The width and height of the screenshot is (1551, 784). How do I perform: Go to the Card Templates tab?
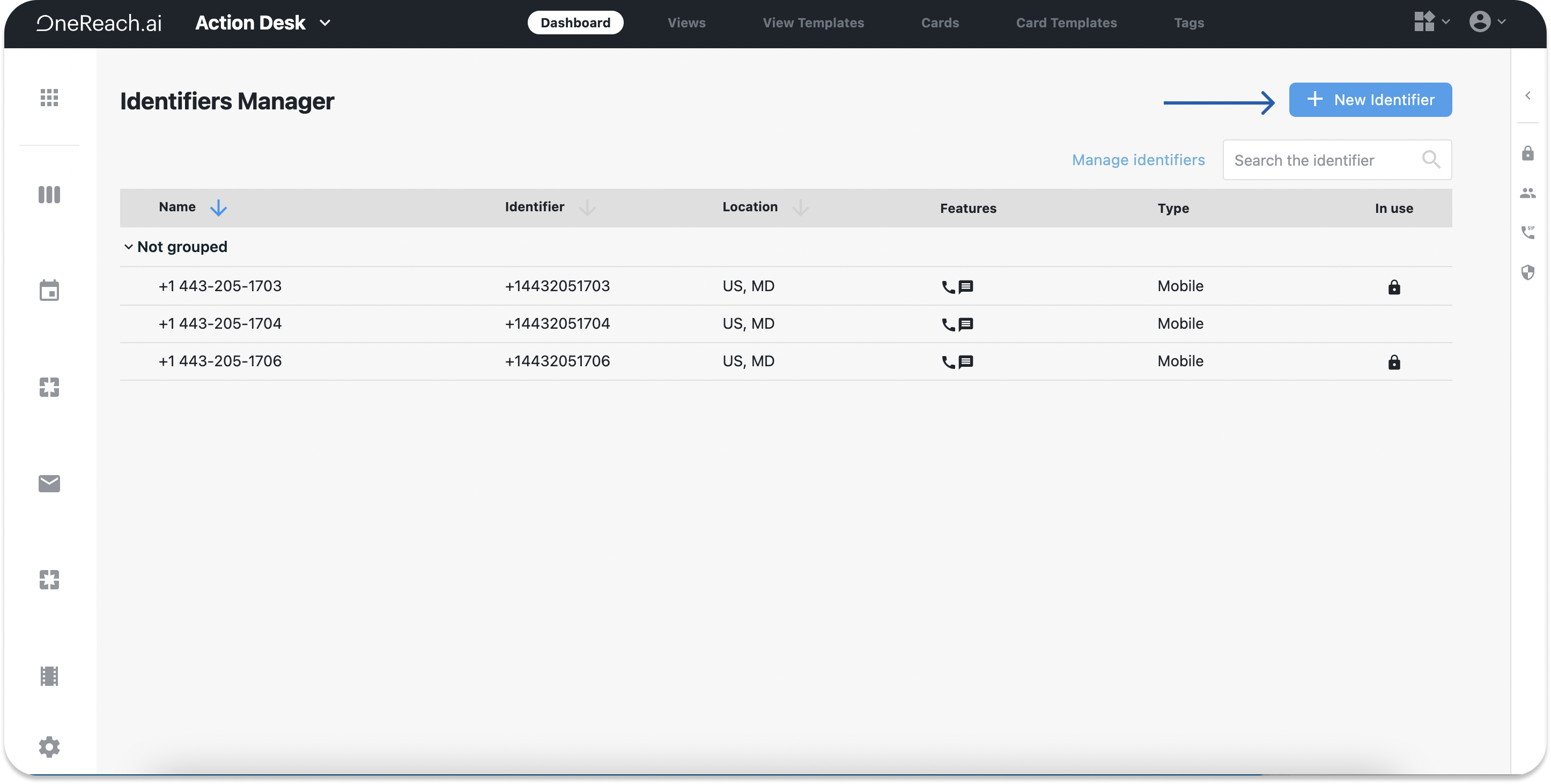(x=1066, y=23)
